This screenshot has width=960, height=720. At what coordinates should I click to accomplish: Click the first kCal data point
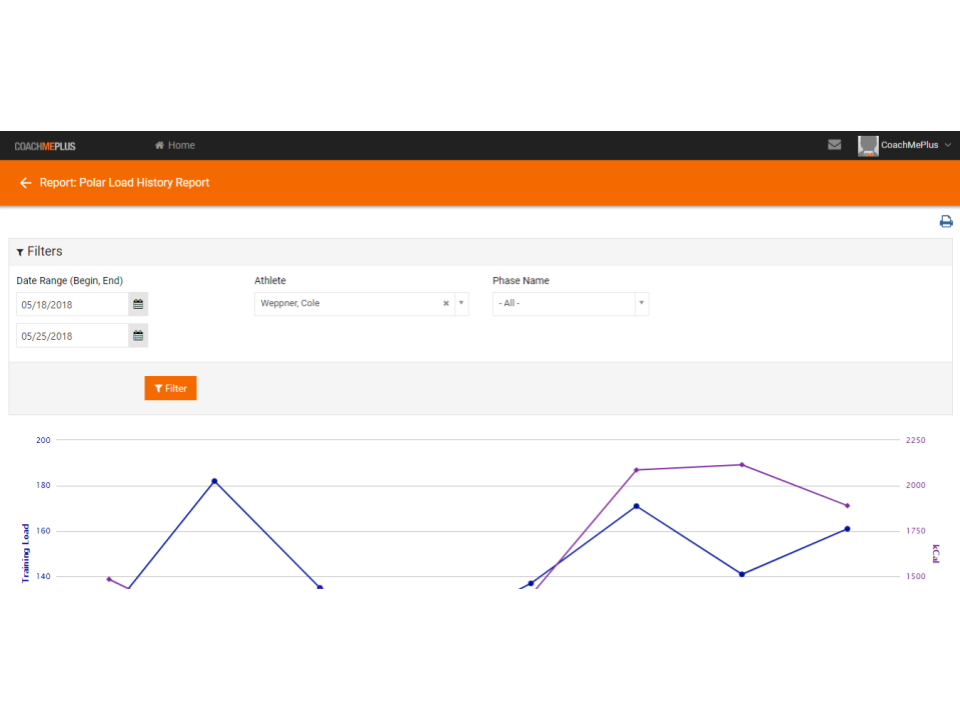[x=109, y=579]
